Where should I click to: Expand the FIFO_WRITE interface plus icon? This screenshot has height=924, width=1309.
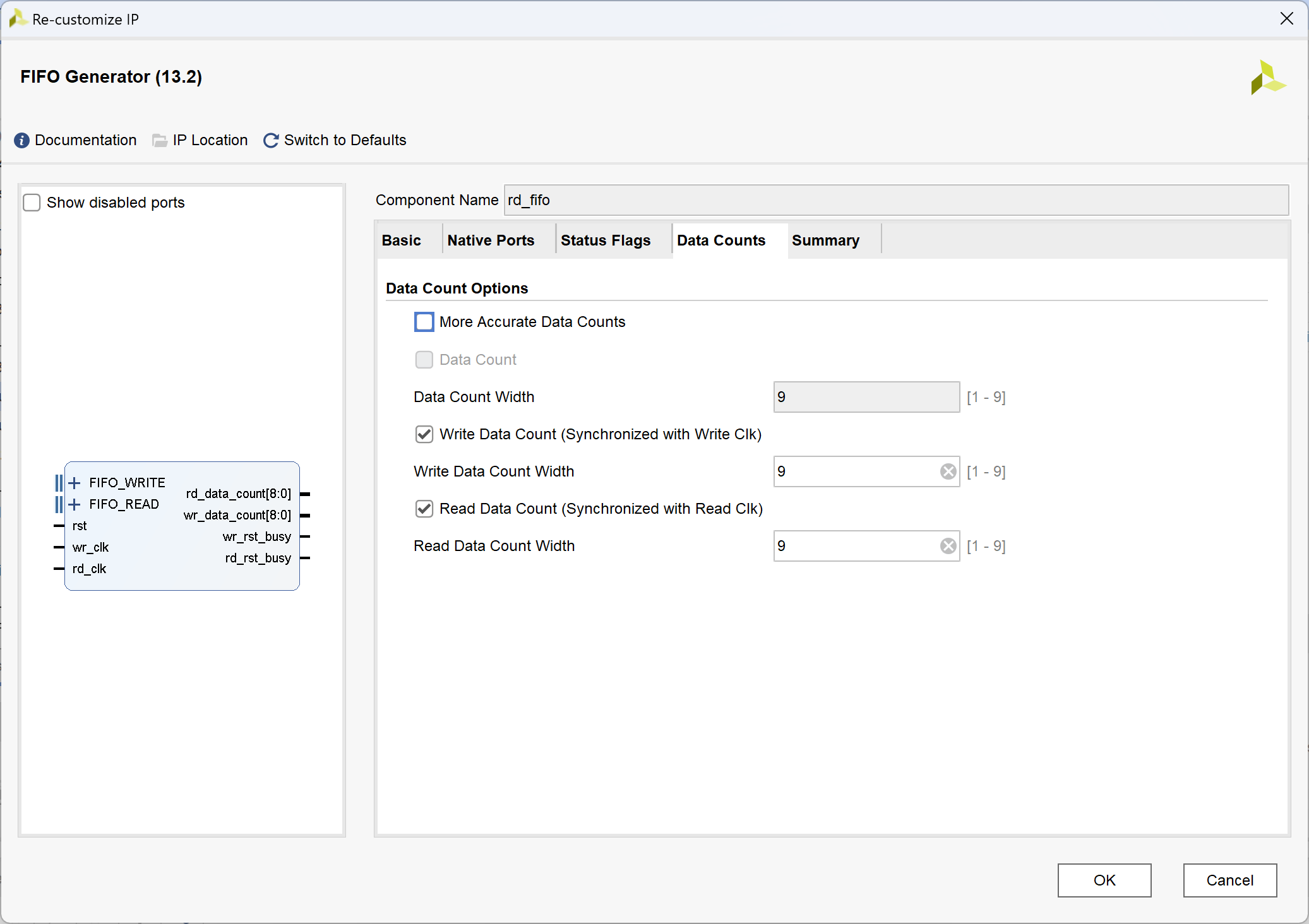point(75,483)
